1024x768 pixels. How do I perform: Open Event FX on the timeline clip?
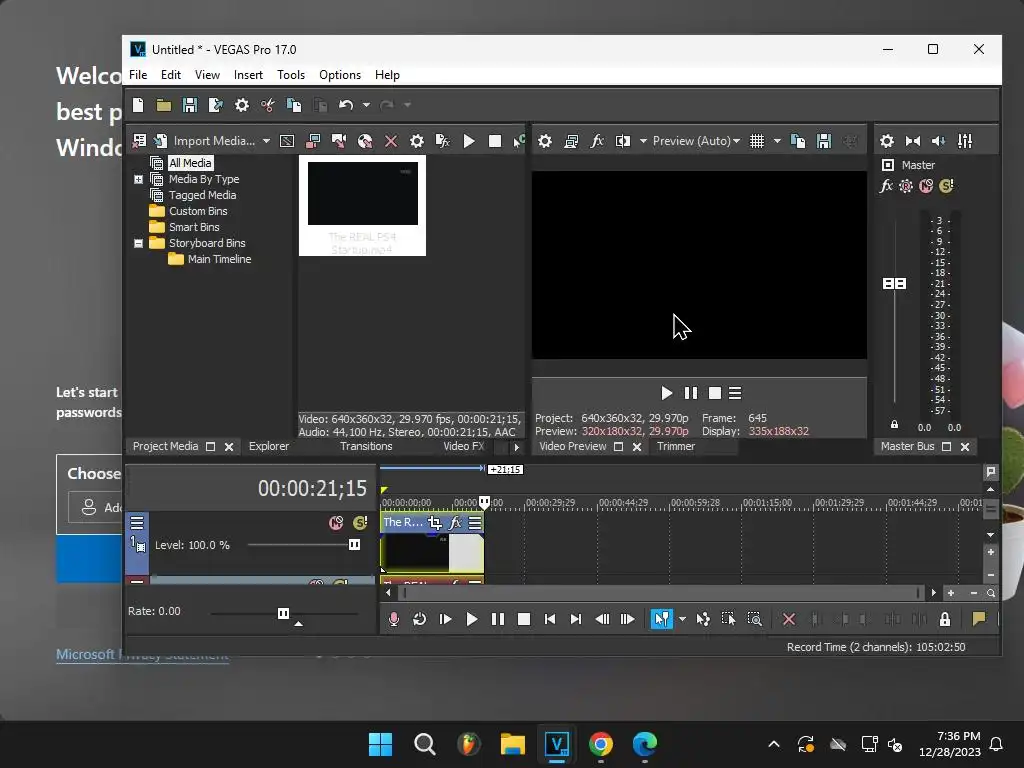pyautogui.click(x=455, y=522)
